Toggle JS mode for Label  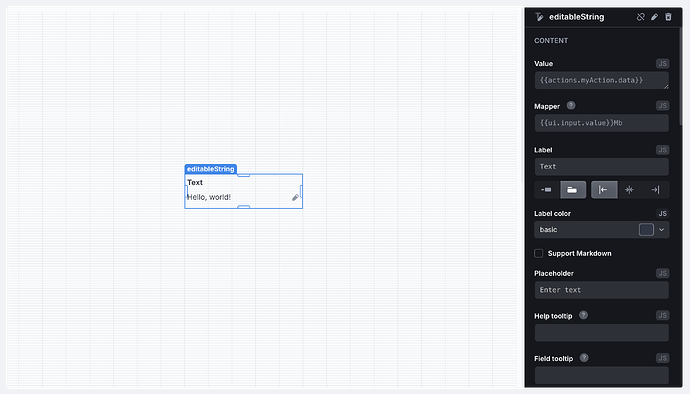662,150
